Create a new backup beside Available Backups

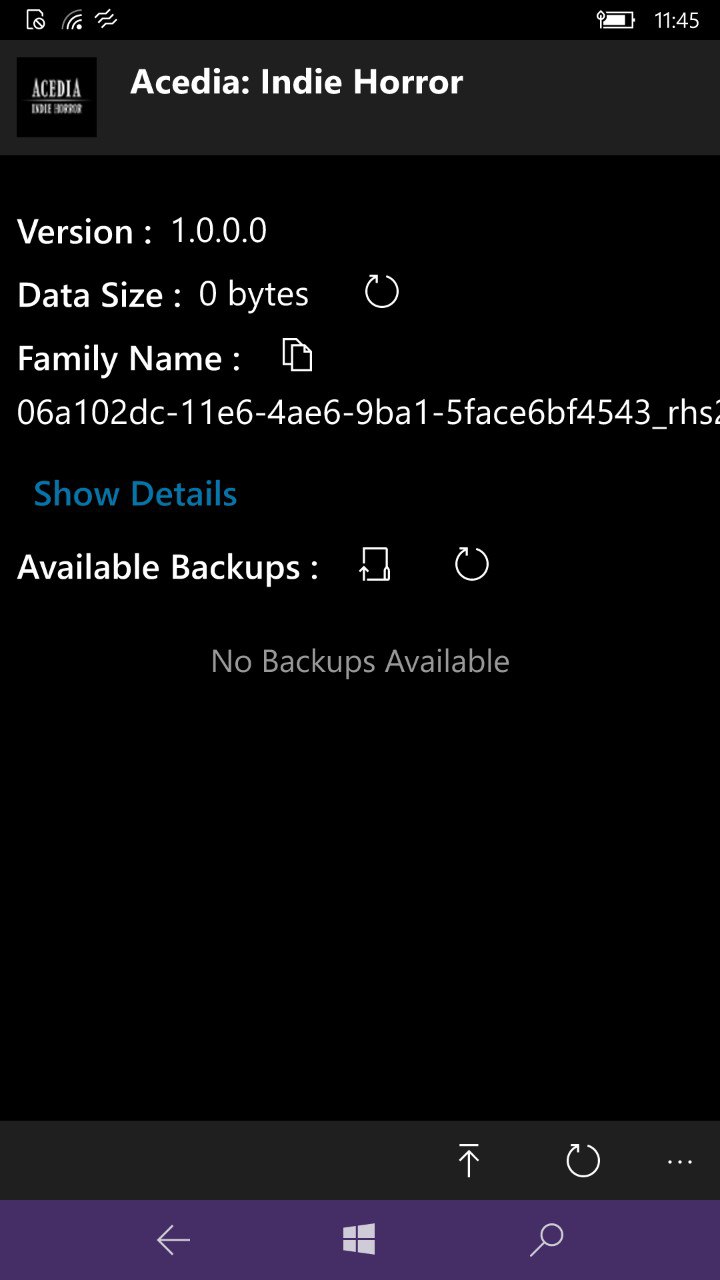[x=375, y=565]
